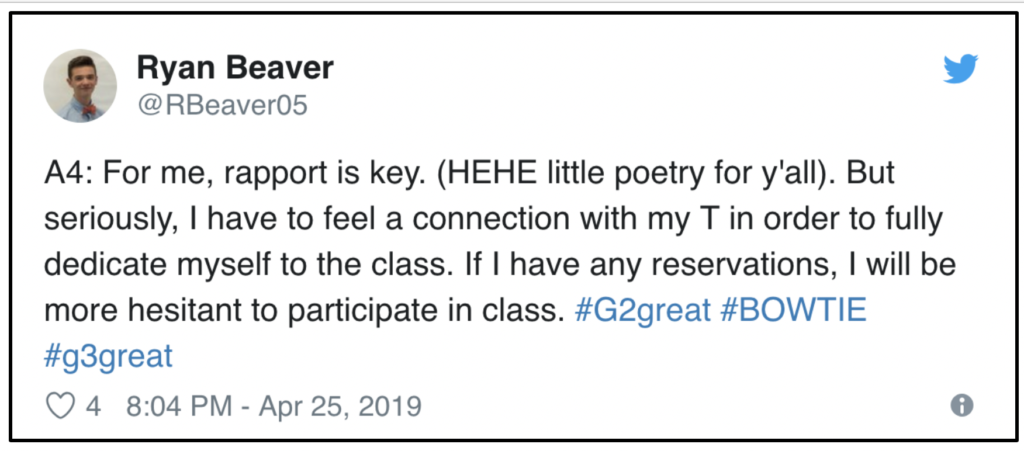Open Ryan Beaver's profile photo
The height and width of the screenshot is (451, 1024).
coord(80,86)
